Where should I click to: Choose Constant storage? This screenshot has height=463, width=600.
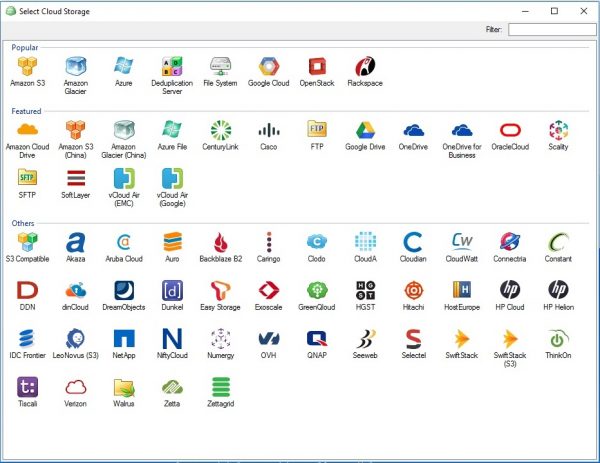[x=558, y=242]
